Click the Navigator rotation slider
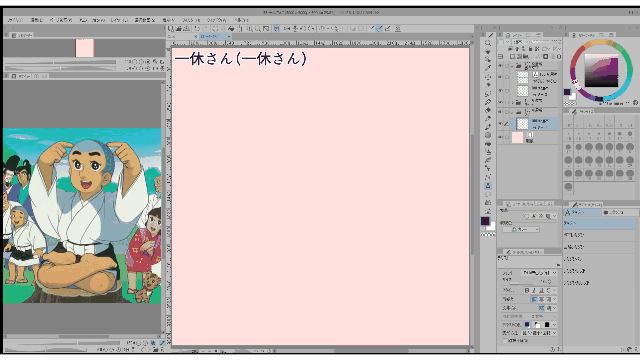Image resolution: width=640 pixels, height=360 pixels. pos(60,68)
